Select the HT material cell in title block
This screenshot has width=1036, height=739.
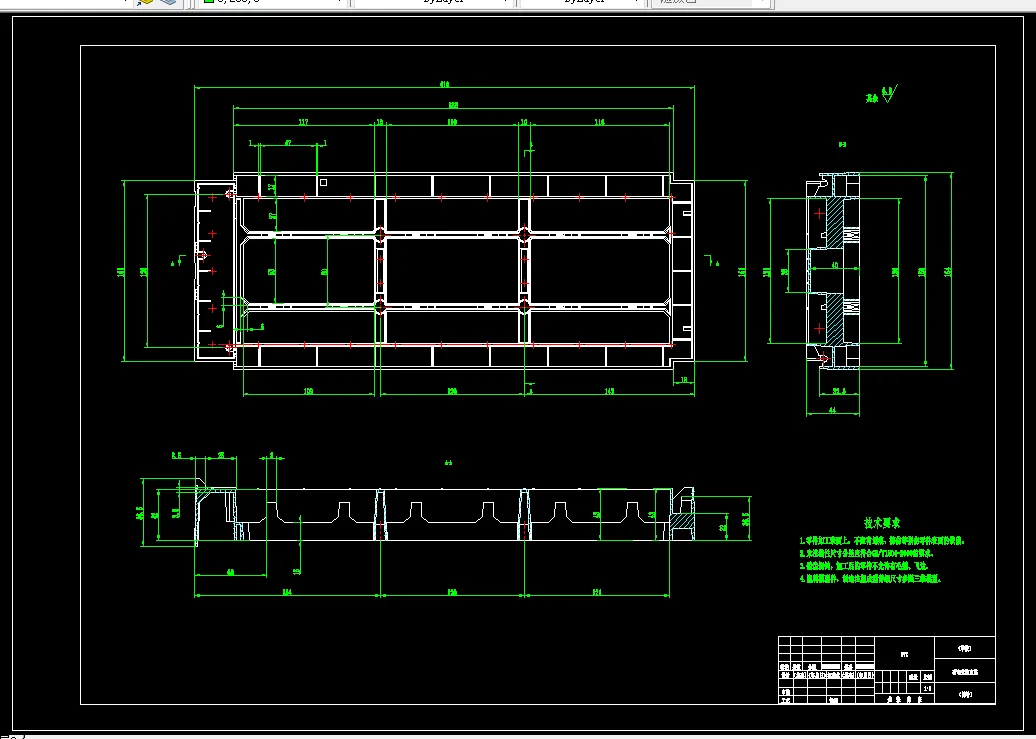click(x=905, y=654)
